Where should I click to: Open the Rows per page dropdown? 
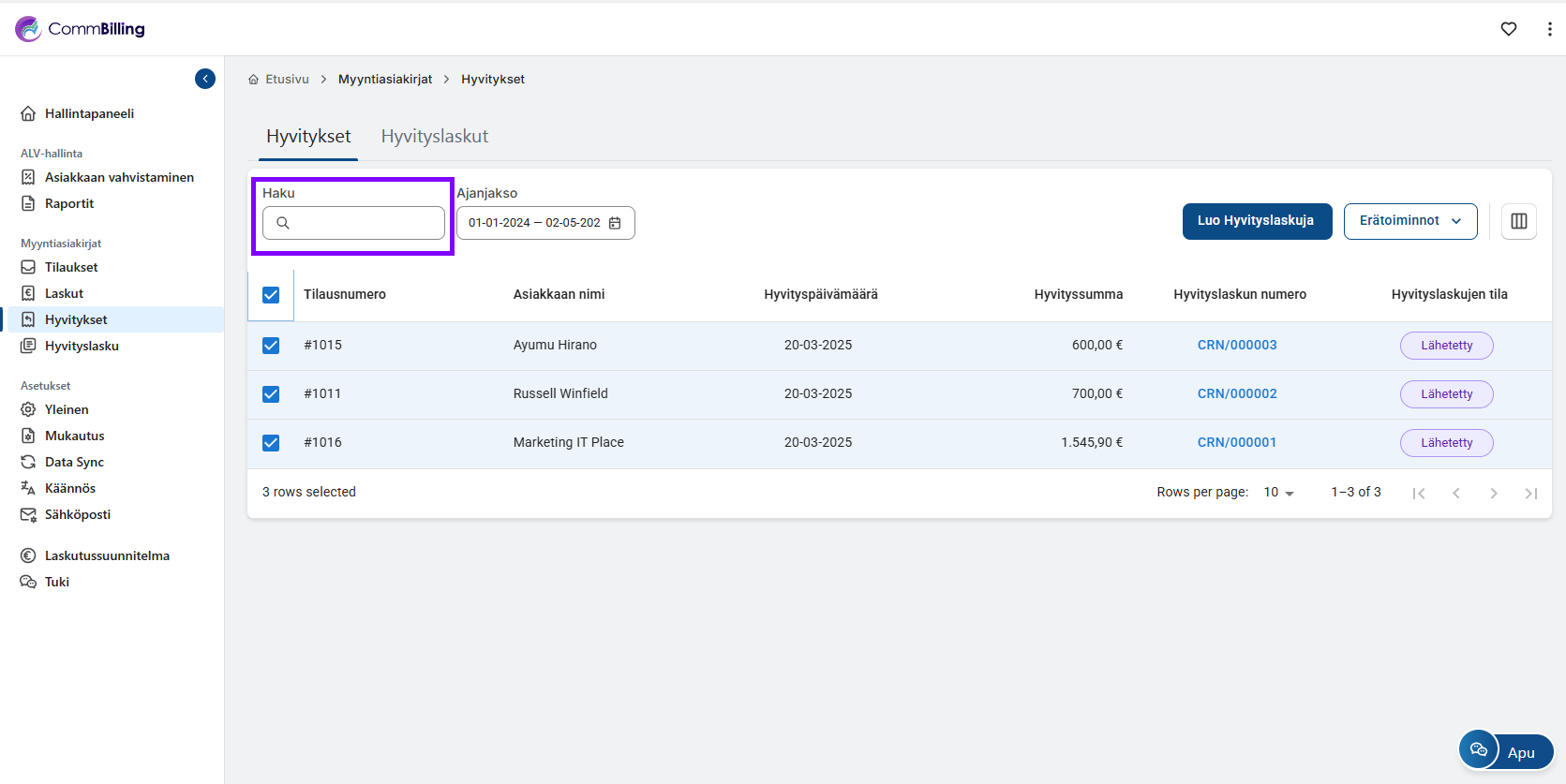(1278, 493)
